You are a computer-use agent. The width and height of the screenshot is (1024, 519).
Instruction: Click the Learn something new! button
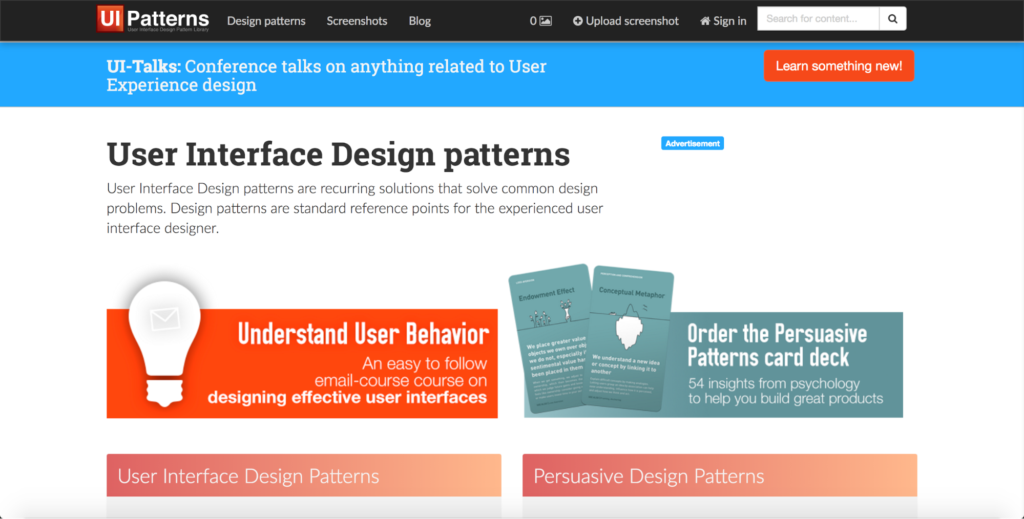click(x=838, y=66)
